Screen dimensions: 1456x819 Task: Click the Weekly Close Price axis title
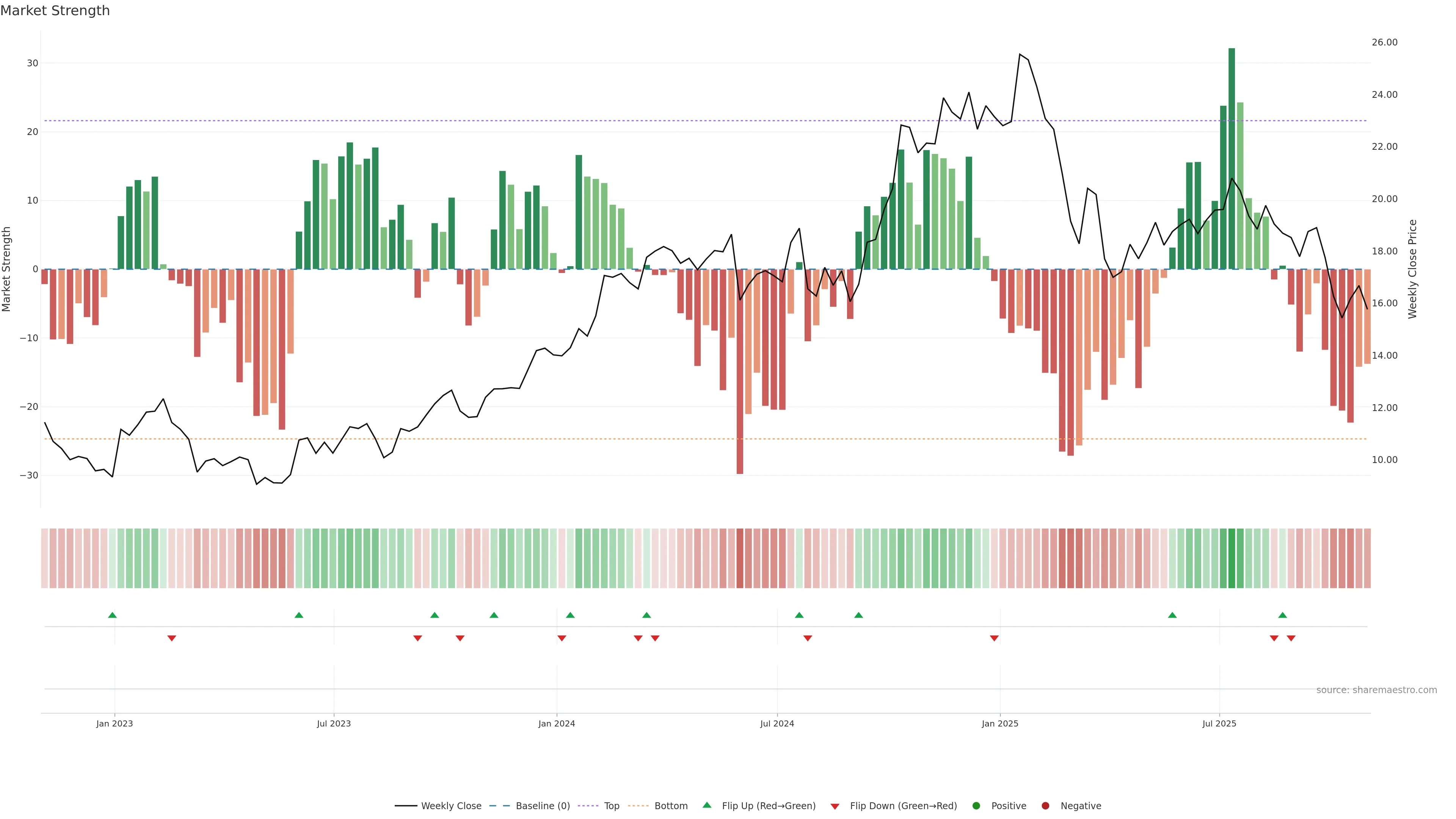coord(1412,269)
